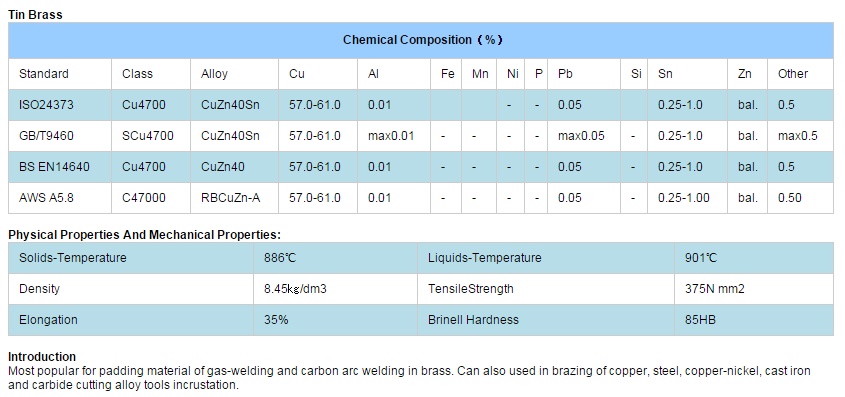Click the Chemical Composition table header

(x=421, y=40)
